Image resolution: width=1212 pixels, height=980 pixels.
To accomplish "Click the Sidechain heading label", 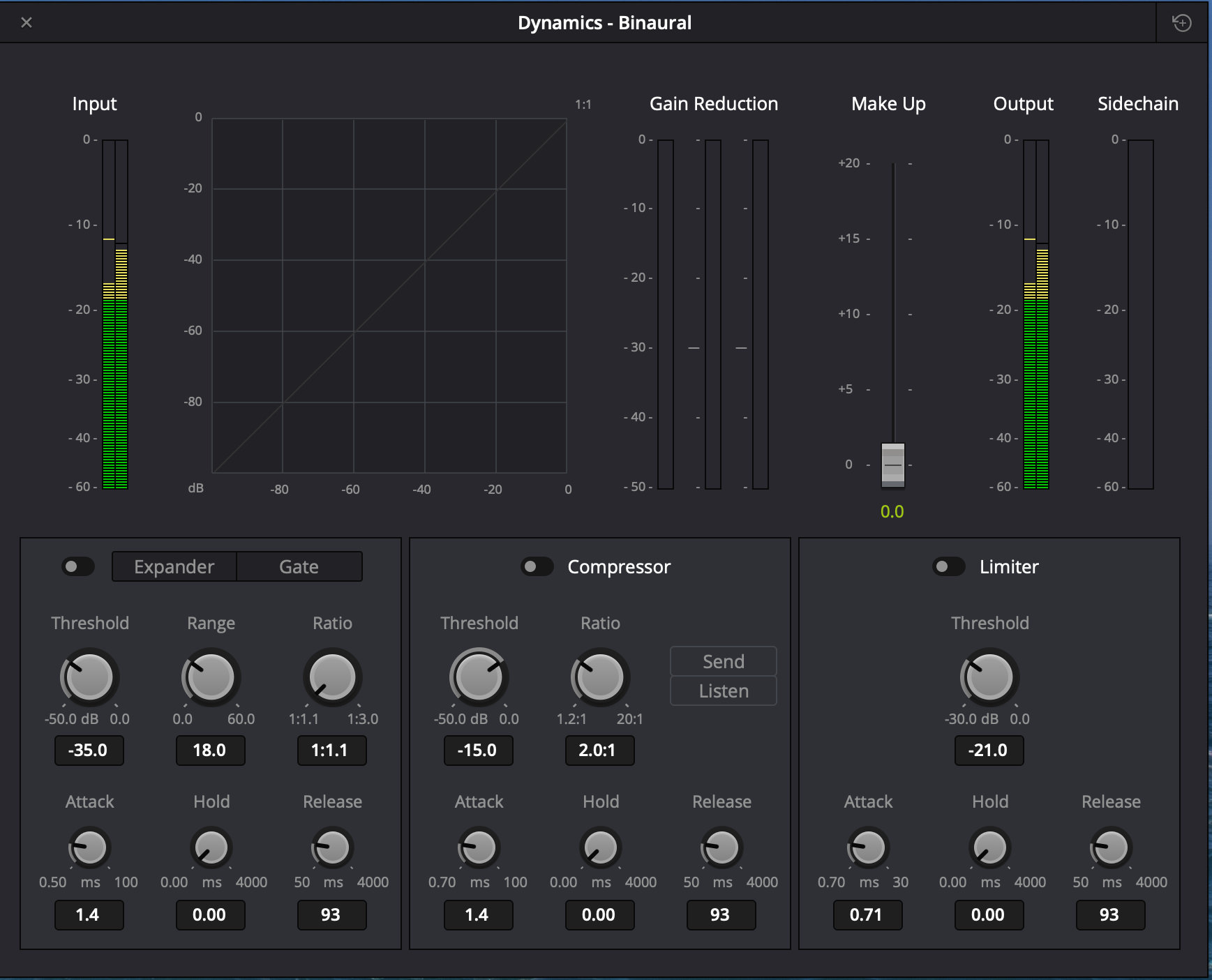I will (x=1138, y=104).
